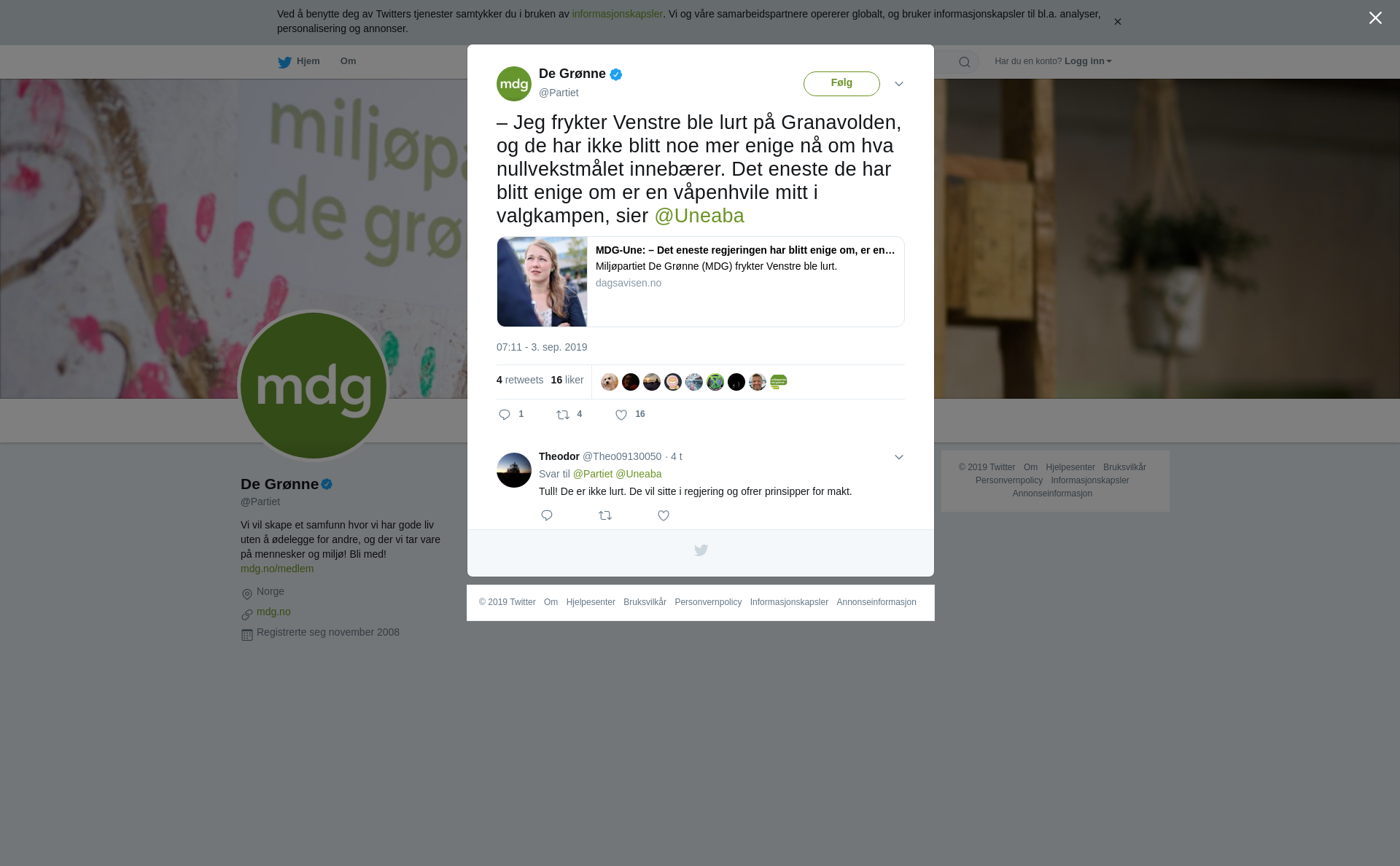Image resolution: width=1400 pixels, height=866 pixels.
Task: Open the mdg.no/medlem link in the bio
Action: click(277, 569)
